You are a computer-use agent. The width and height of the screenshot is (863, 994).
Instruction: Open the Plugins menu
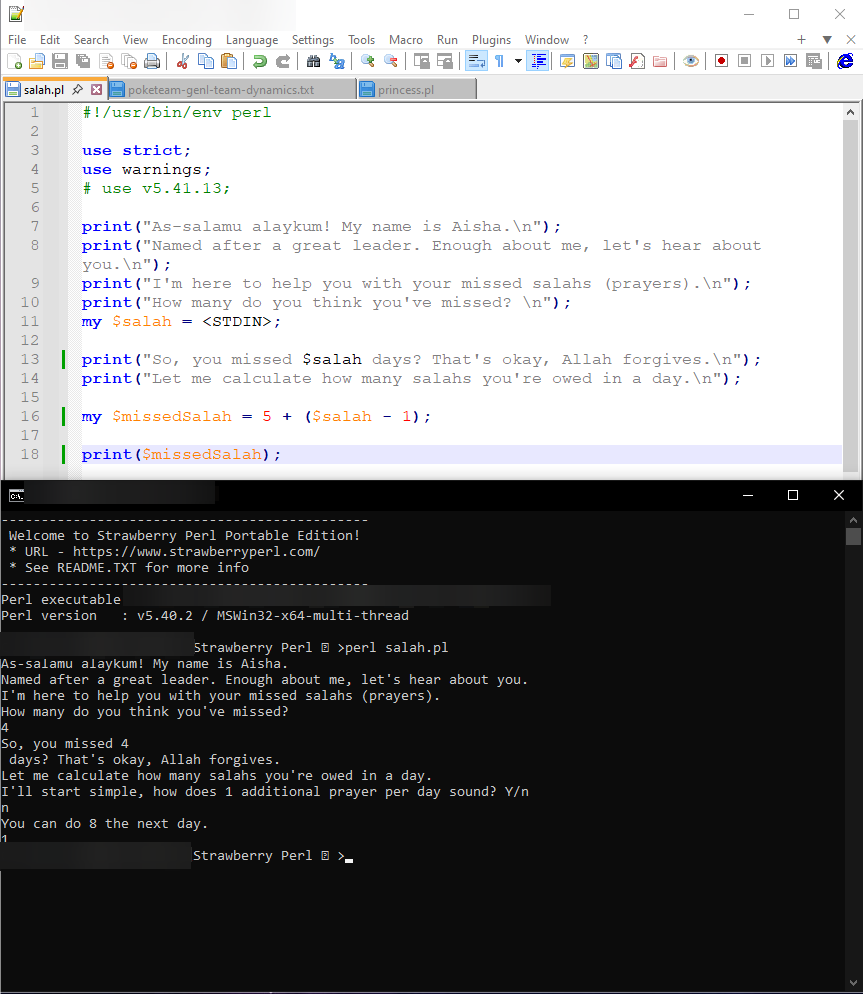pyautogui.click(x=491, y=40)
